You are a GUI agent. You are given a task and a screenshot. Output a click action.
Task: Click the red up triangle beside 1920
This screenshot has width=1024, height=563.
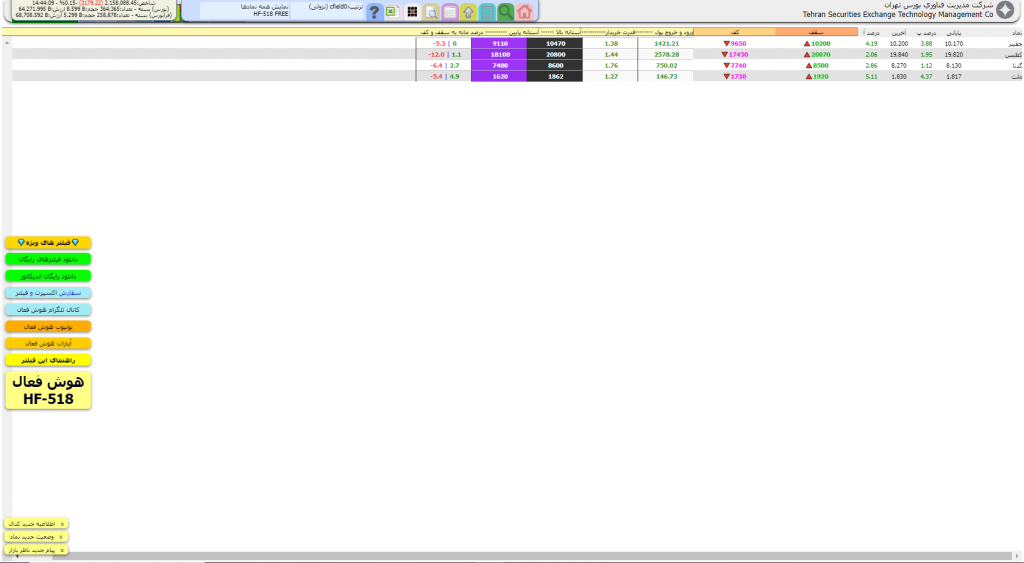pos(808,77)
